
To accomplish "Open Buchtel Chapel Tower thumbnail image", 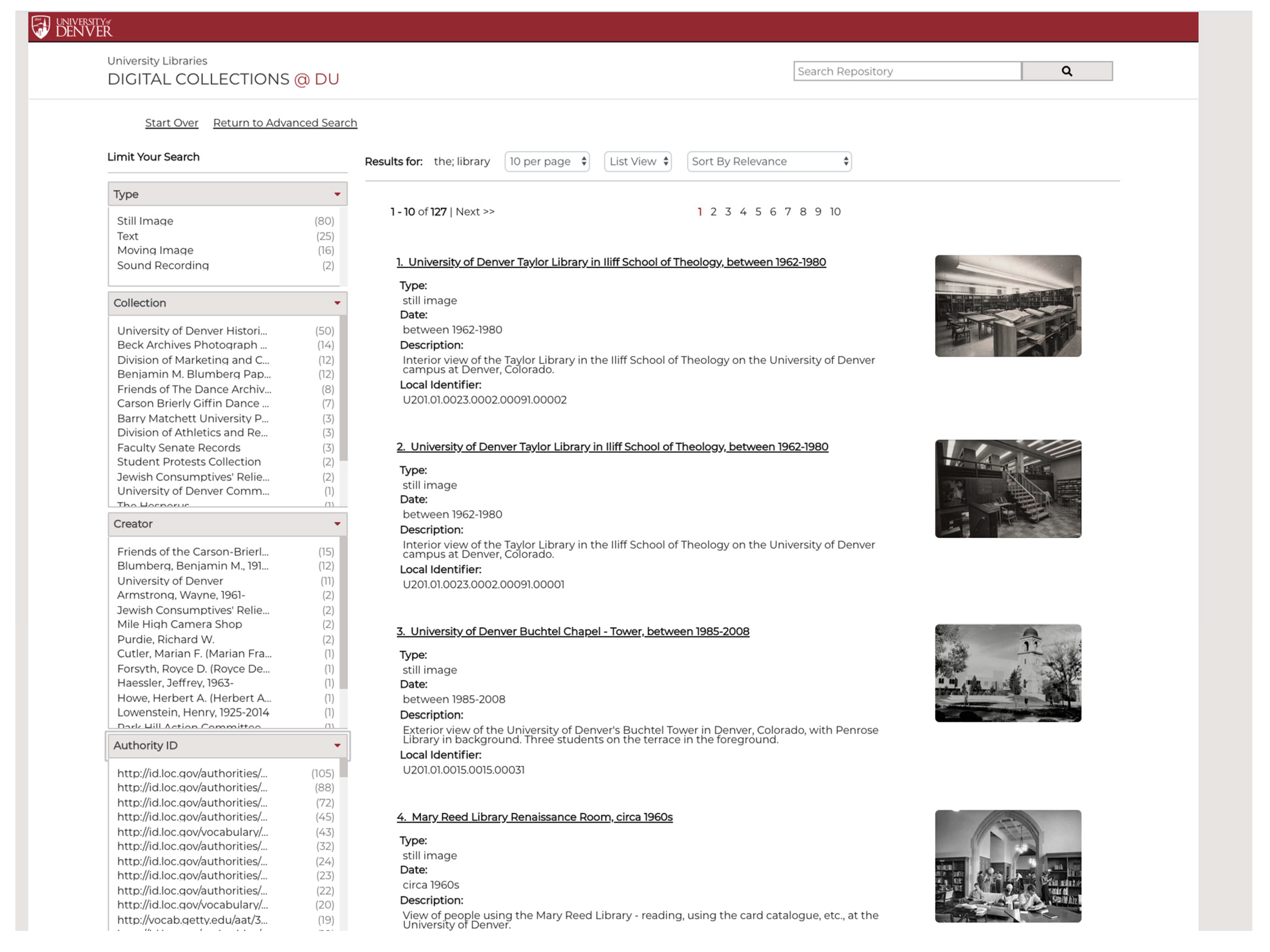I will pyautogui.click(x=1008, y=673).
